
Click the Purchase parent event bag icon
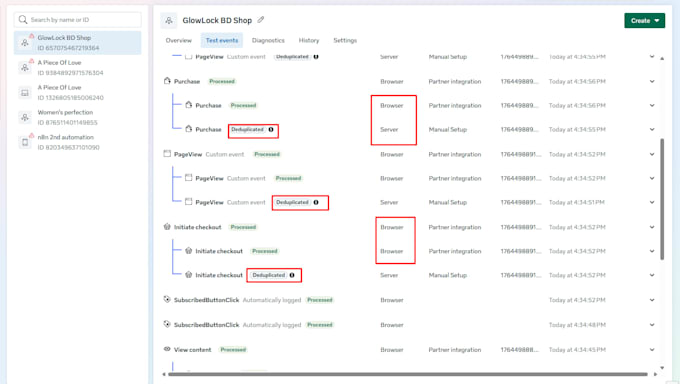coord(167,81)
